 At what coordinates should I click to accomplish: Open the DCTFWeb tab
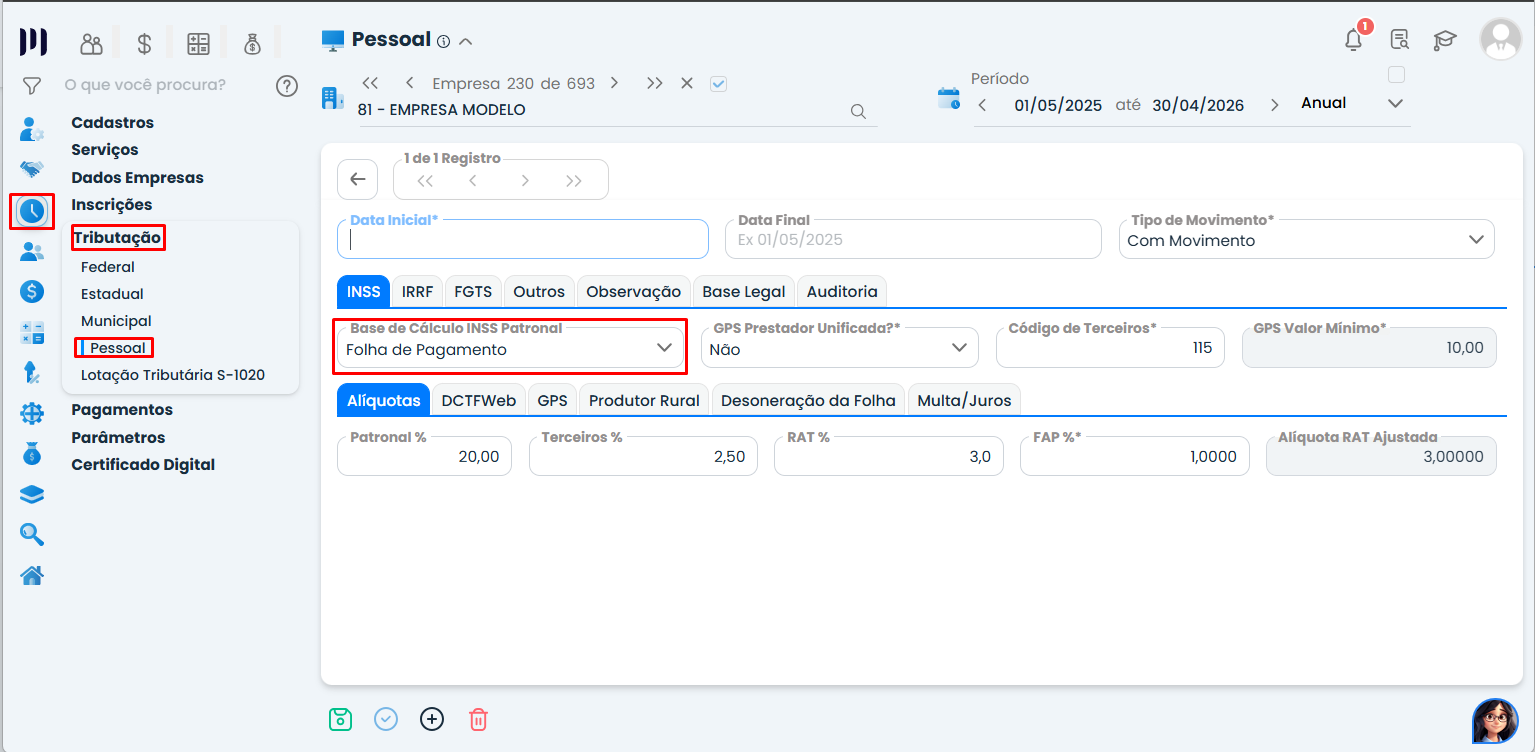[479, 400]
